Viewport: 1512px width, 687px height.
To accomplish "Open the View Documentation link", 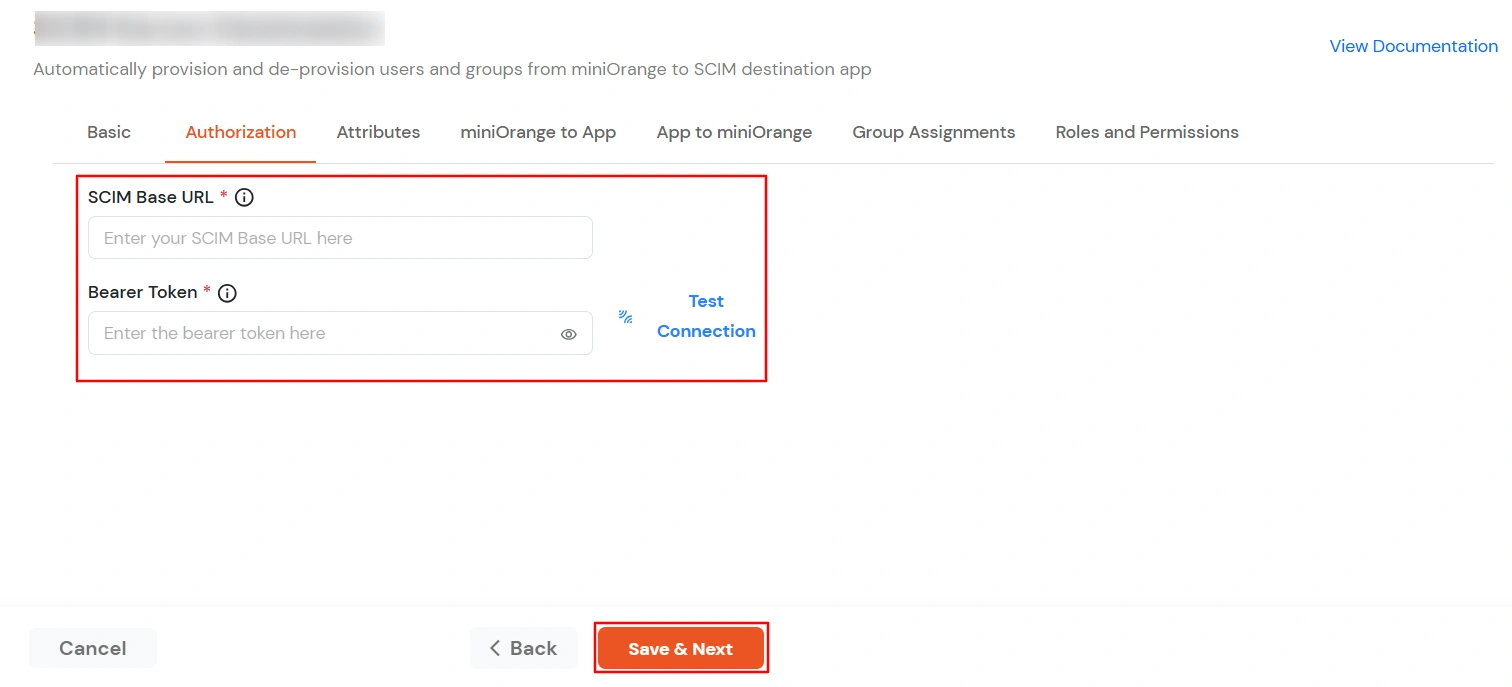I will click(x=1413, y=46).
